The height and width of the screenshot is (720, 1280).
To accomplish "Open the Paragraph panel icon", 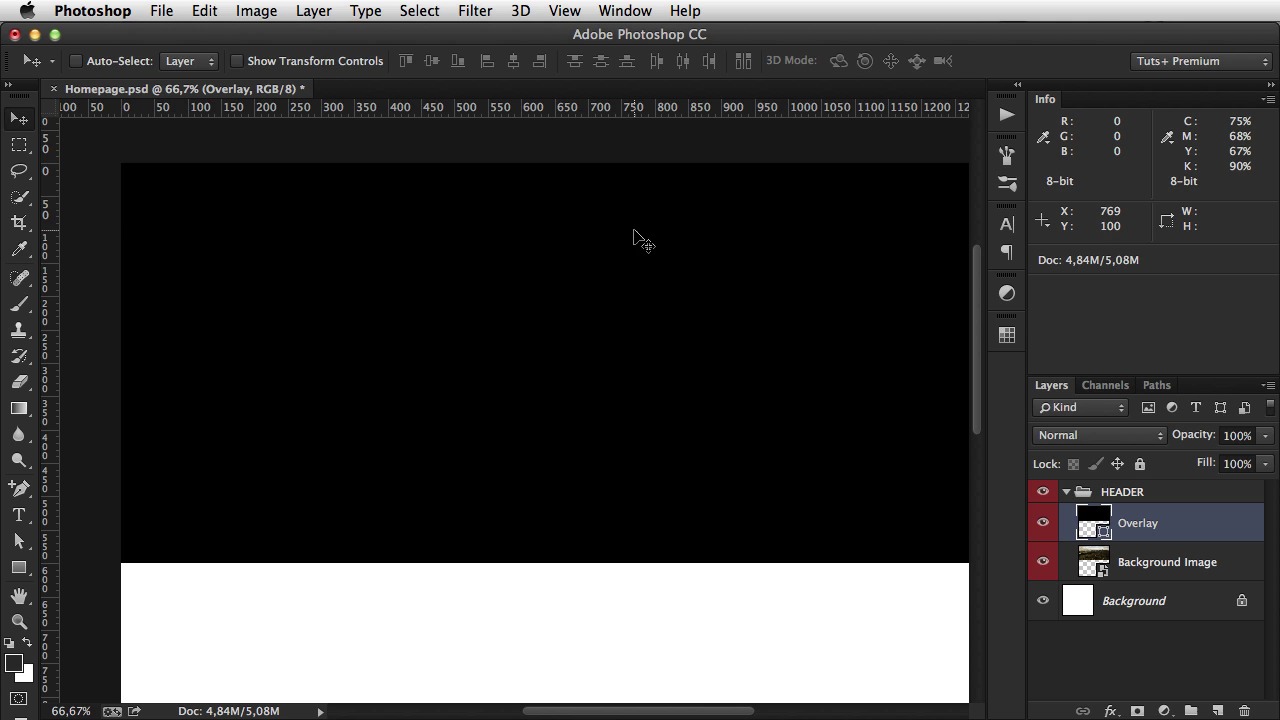I will pos(1007,252).
